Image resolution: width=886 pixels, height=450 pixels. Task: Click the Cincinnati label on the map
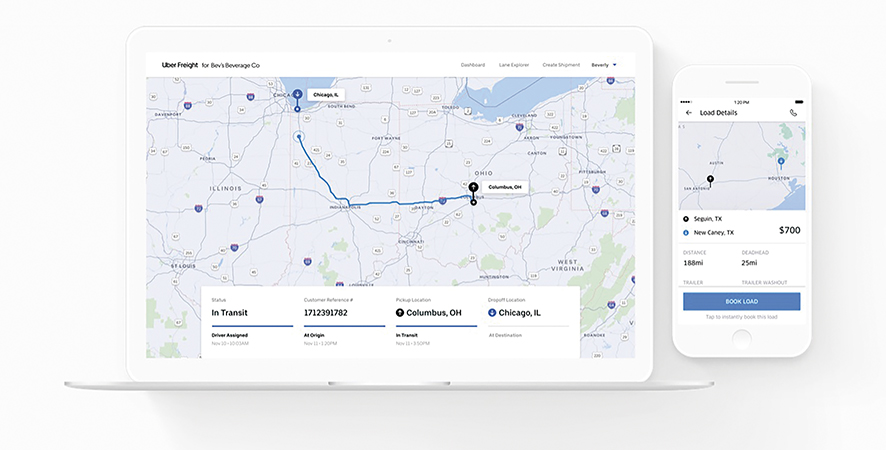411,241
